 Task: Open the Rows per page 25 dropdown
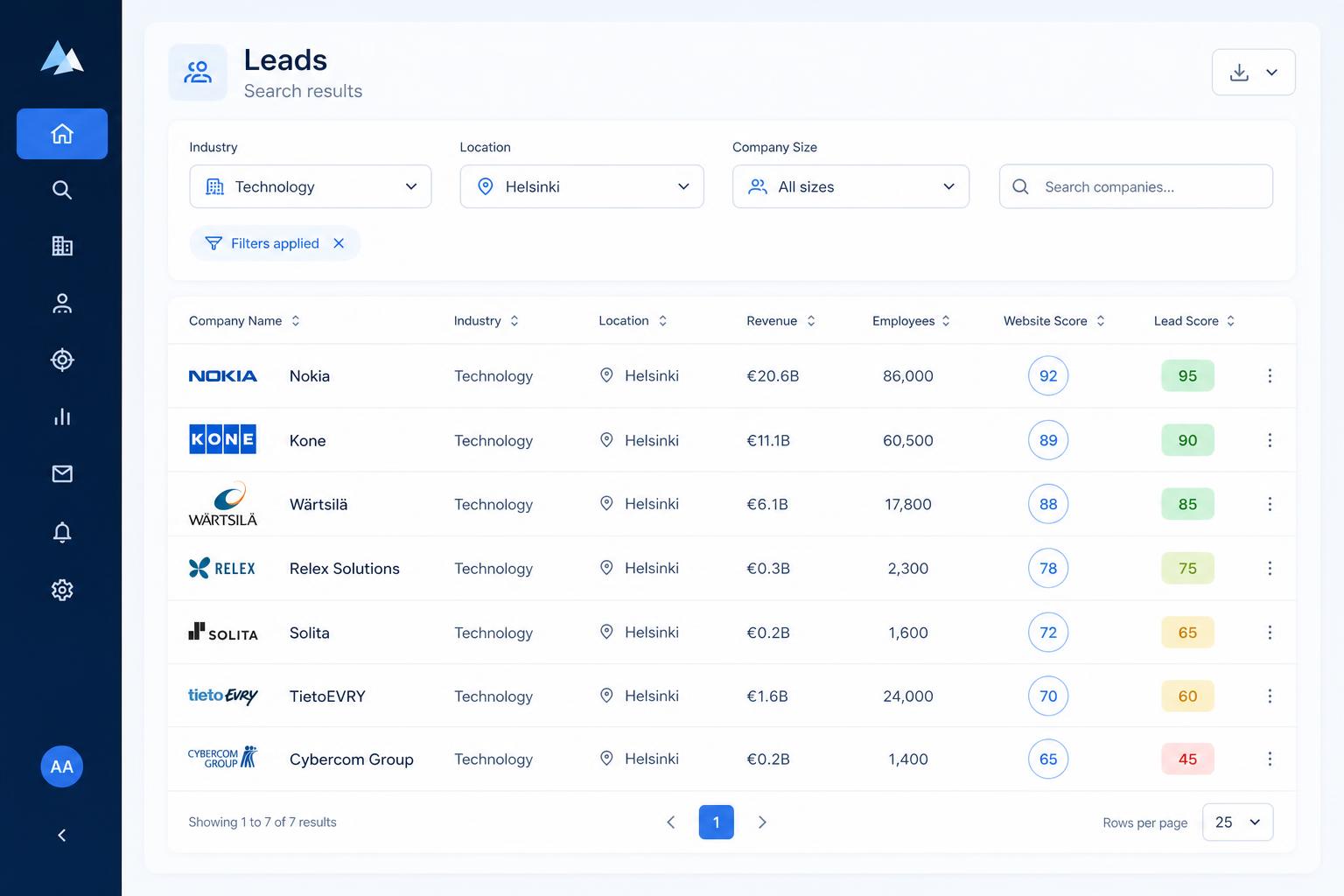coord(1238,822)
